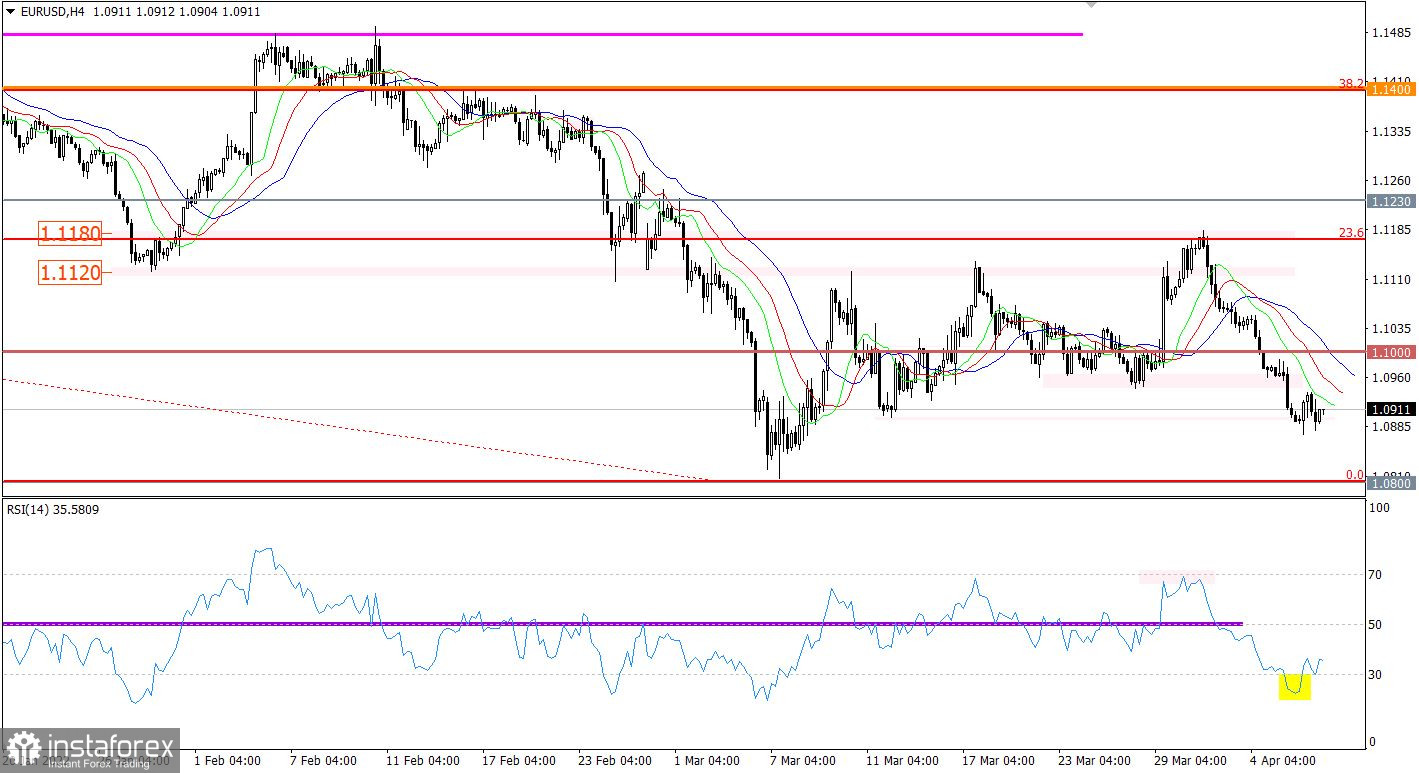Click the 23 Feb 04:00 date label

point(613,761)
